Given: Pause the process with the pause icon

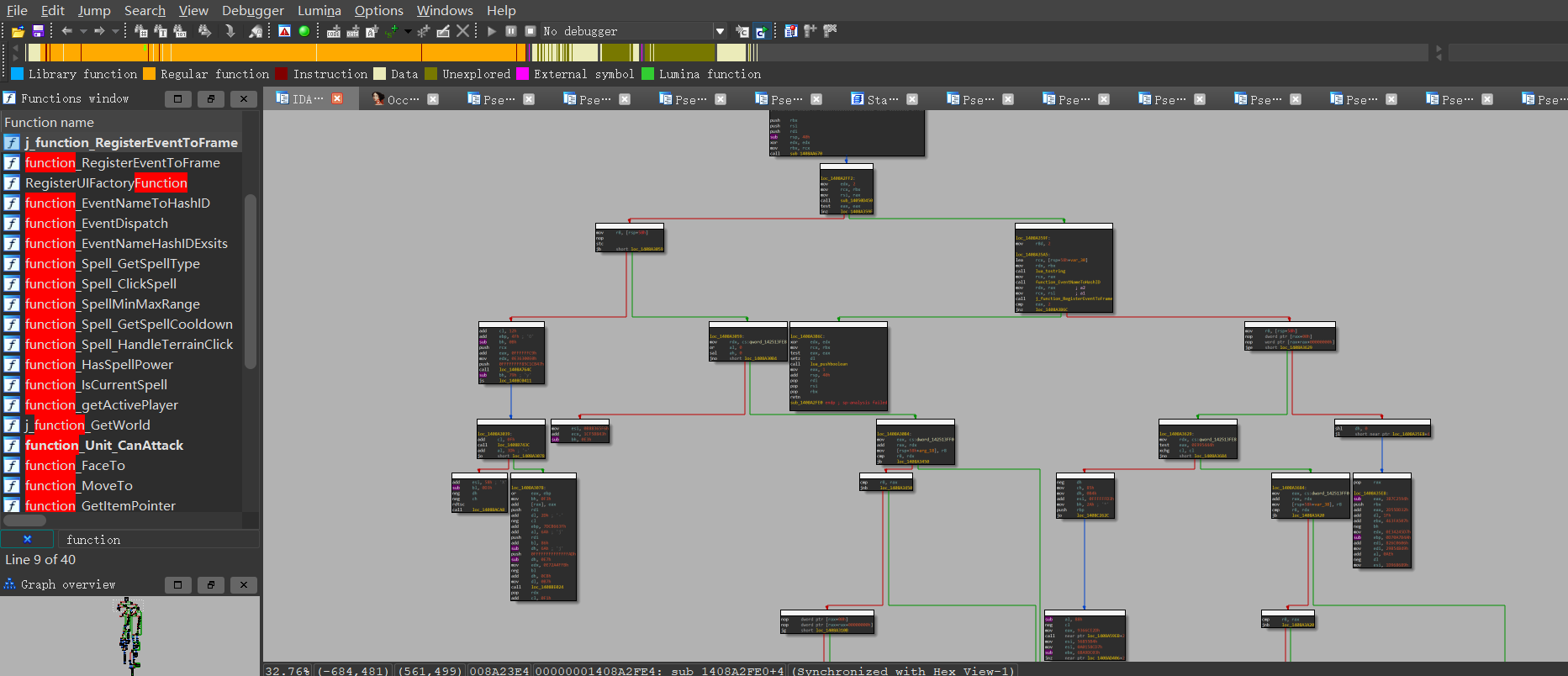Looking at the screenshot, I should (x=511, y=31).
